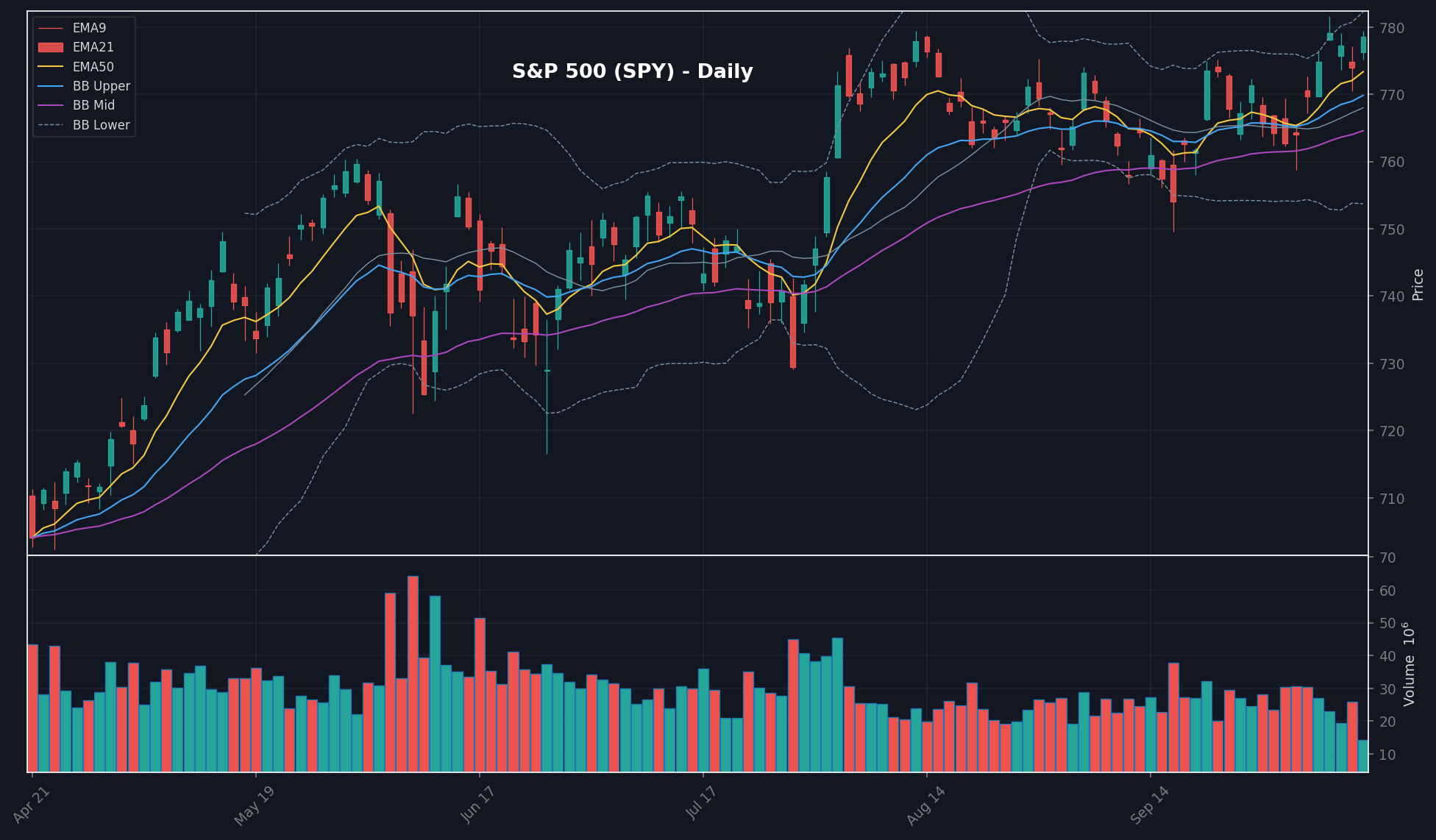Click the EMA50 legend label
The width and height of the screenshot is (1436, 840).
[x=93, y=67]
